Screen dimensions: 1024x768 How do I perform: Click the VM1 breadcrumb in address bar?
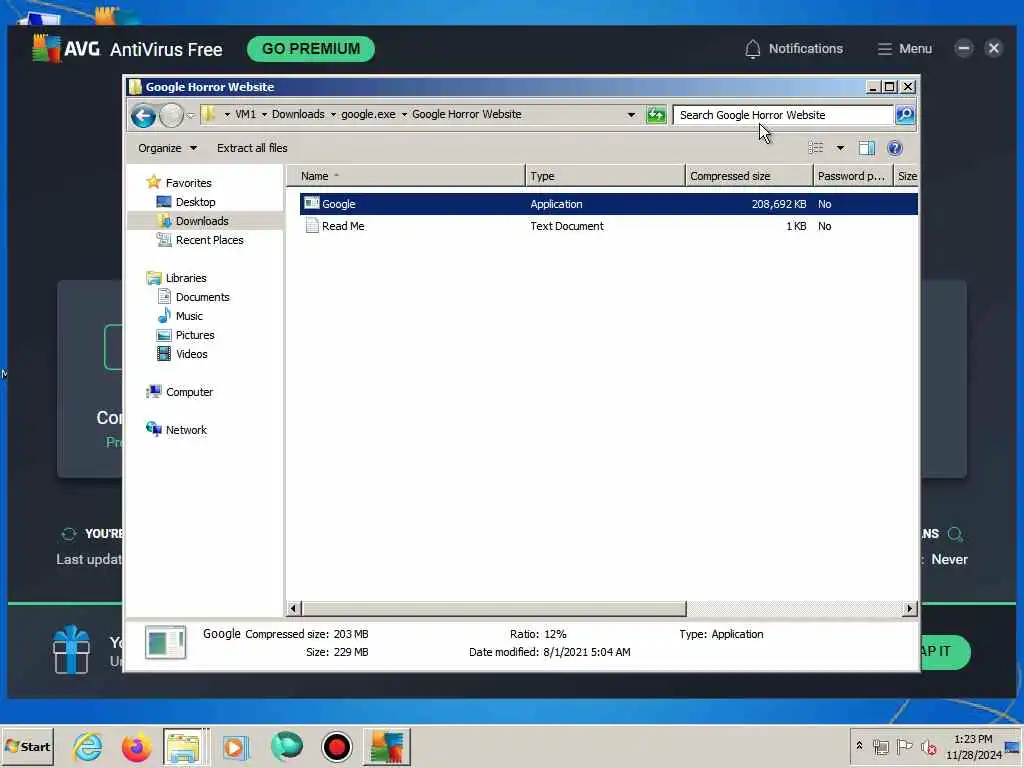click(245, 114)
